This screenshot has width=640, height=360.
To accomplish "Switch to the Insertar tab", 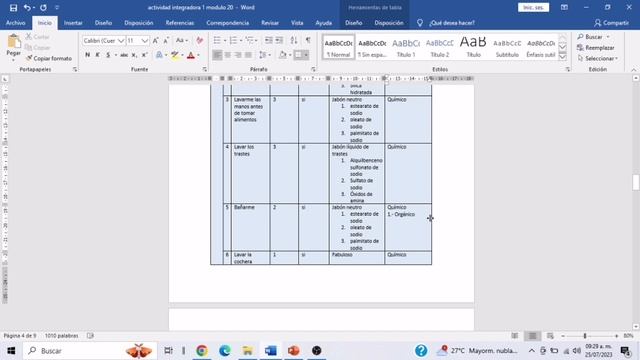I will [73, 23].
